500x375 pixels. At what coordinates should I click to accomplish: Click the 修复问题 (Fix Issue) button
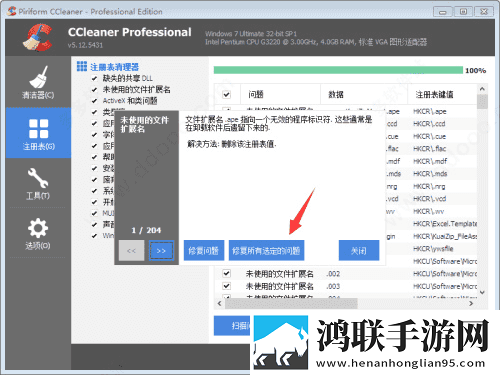[x=204, y=250]
